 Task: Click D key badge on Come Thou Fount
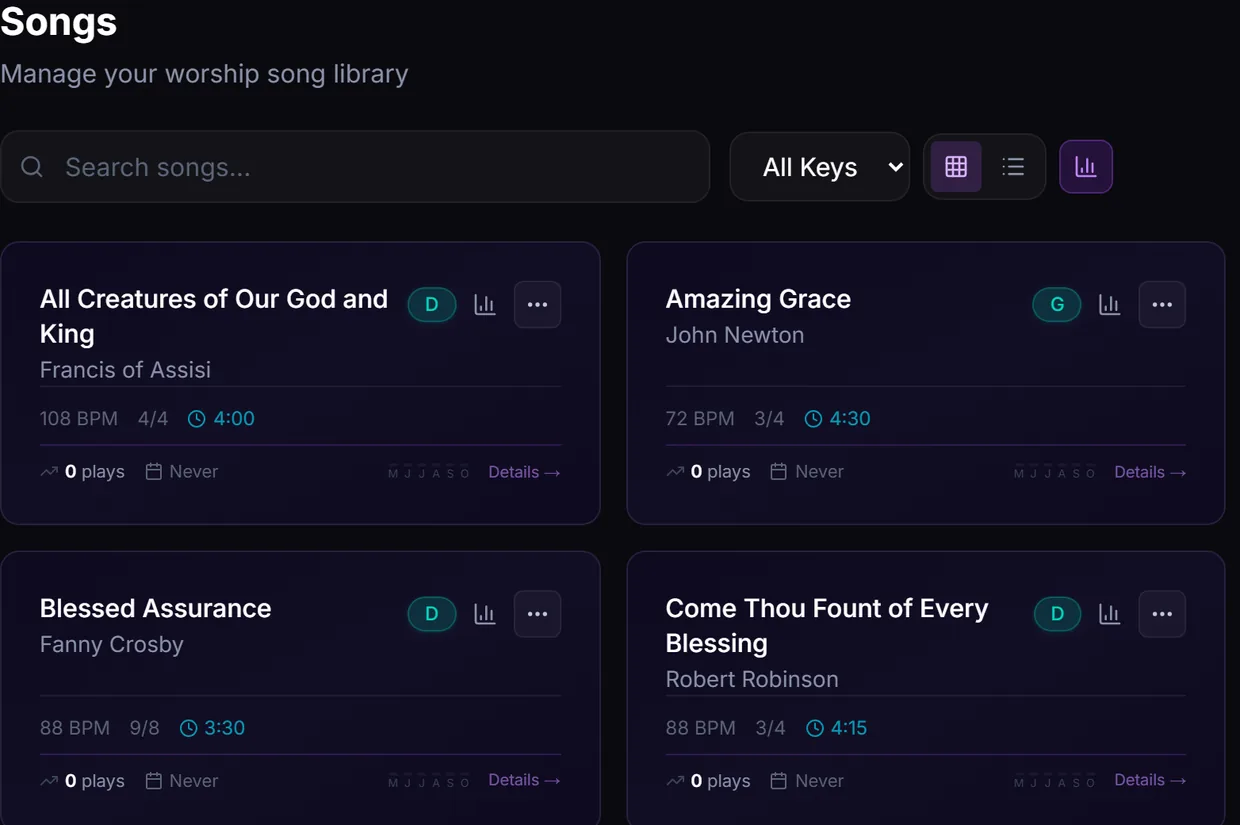1057,614
